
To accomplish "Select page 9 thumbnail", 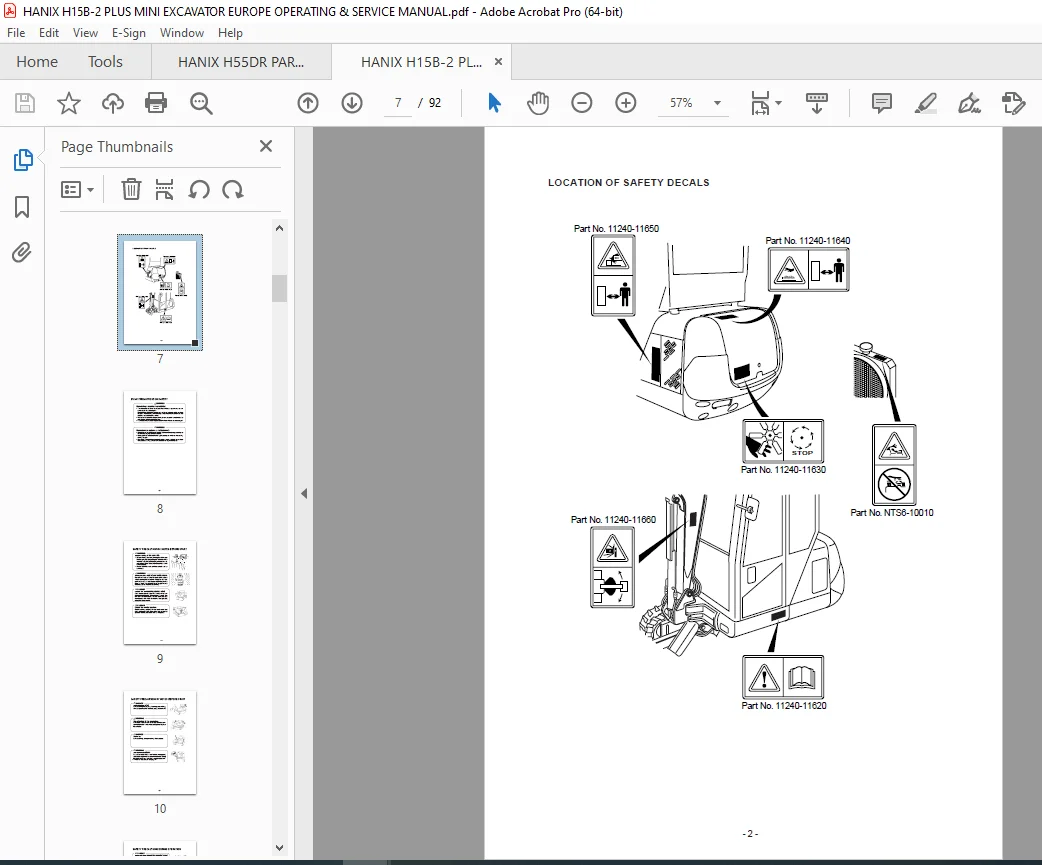I will pos(160,593).
